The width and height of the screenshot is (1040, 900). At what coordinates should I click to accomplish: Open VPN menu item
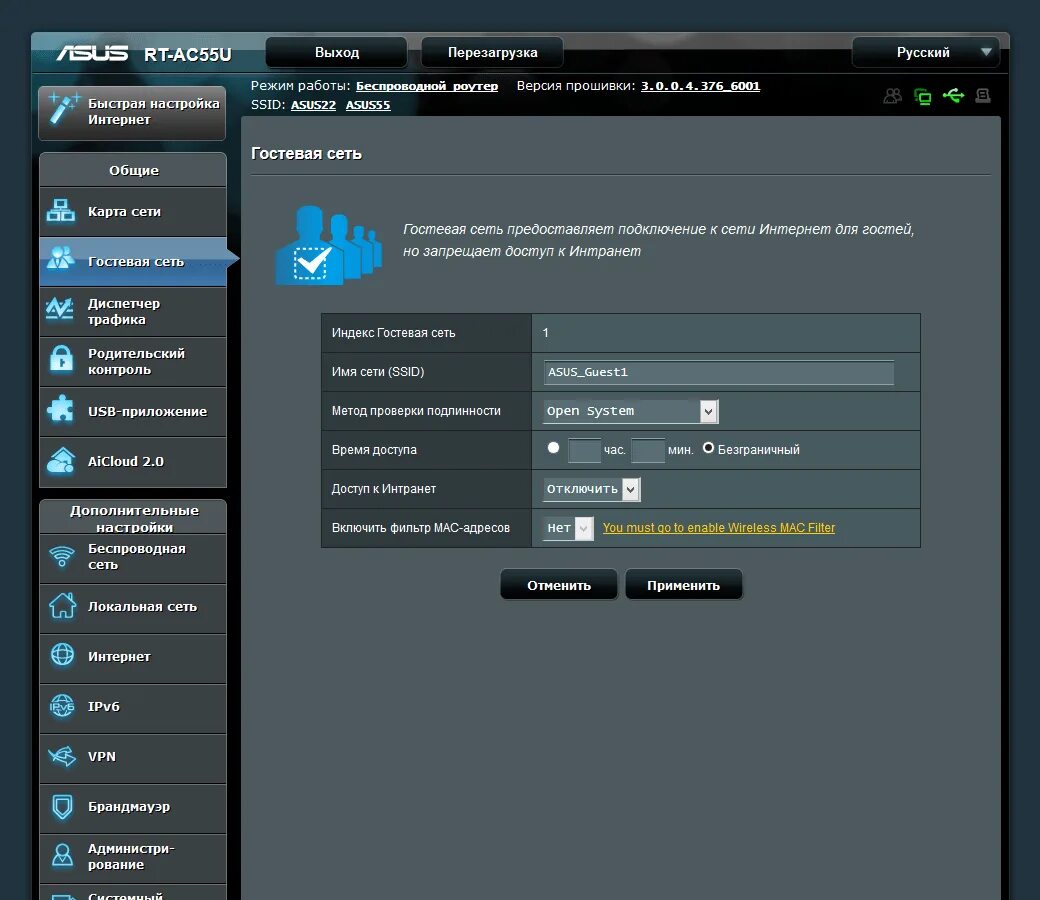(x=133, y=757)
